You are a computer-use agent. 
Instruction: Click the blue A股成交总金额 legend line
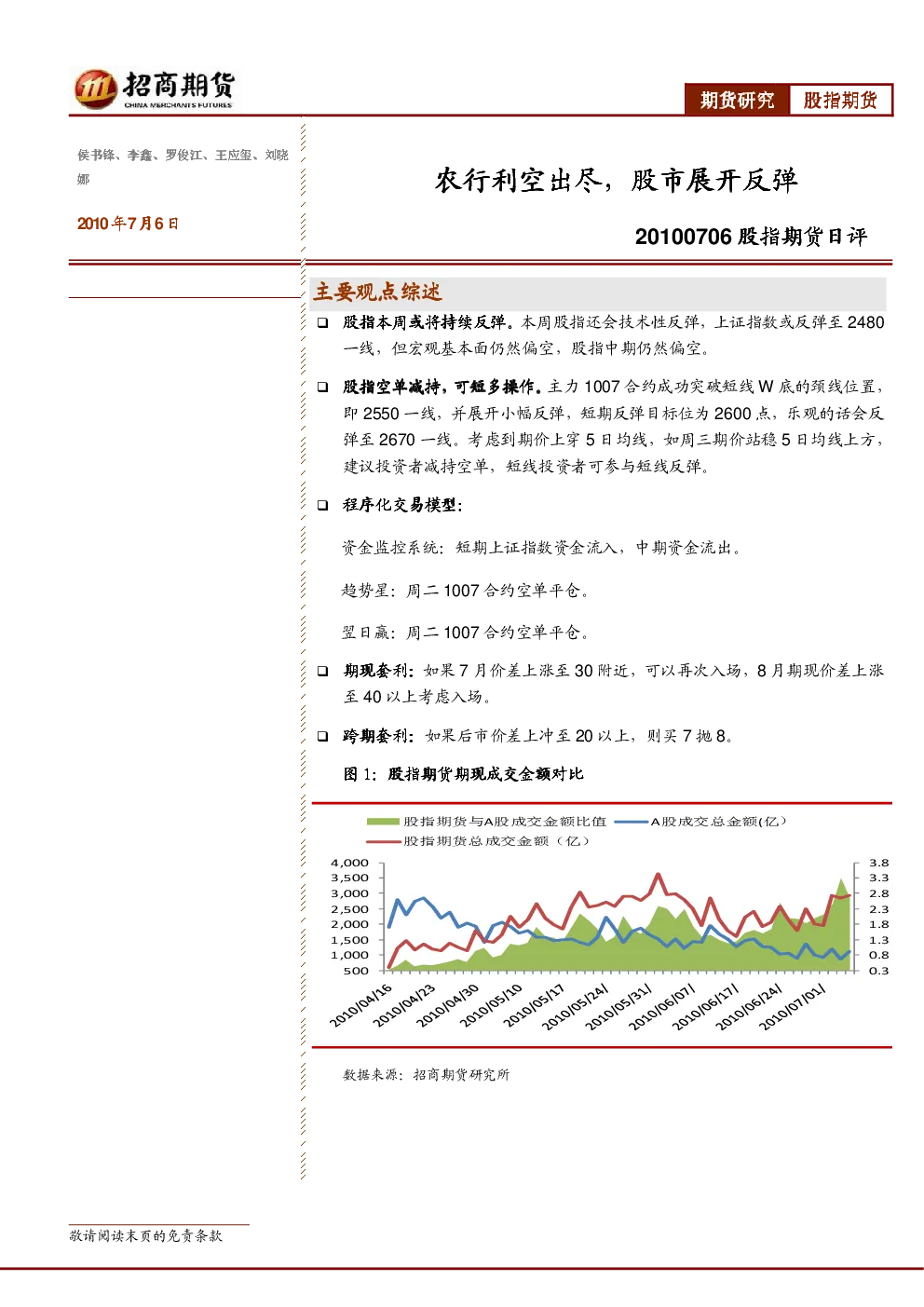point(632,822)
